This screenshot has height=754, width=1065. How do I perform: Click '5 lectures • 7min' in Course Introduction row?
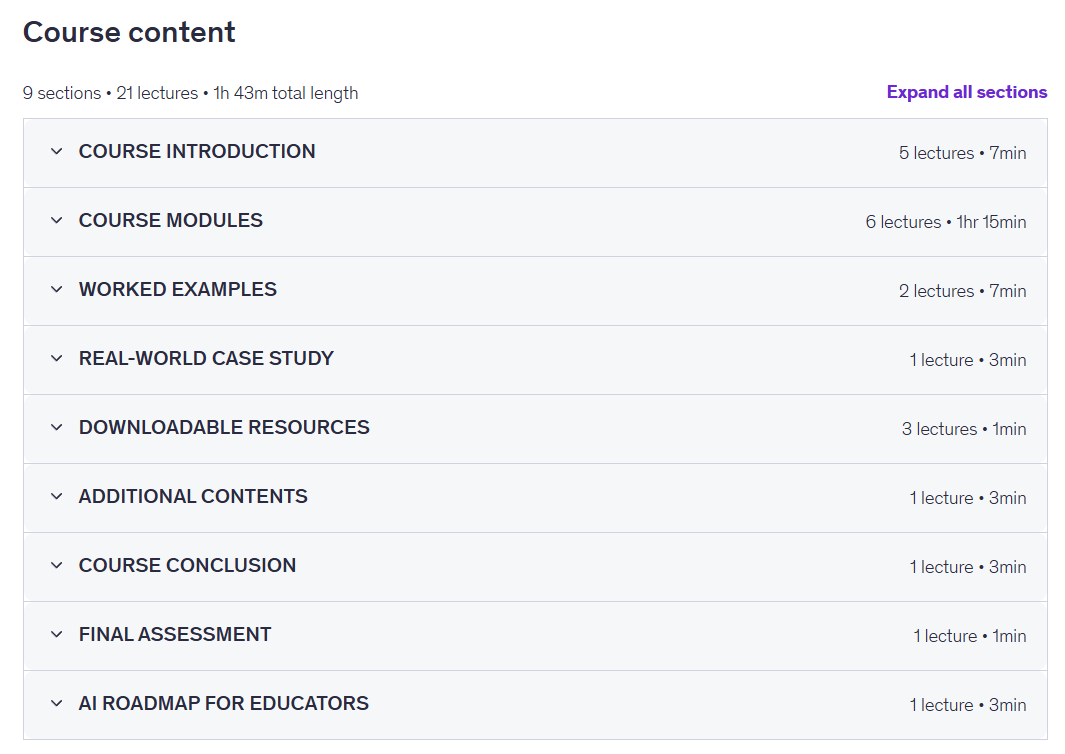pyautogui.click(x=962, y=154)
